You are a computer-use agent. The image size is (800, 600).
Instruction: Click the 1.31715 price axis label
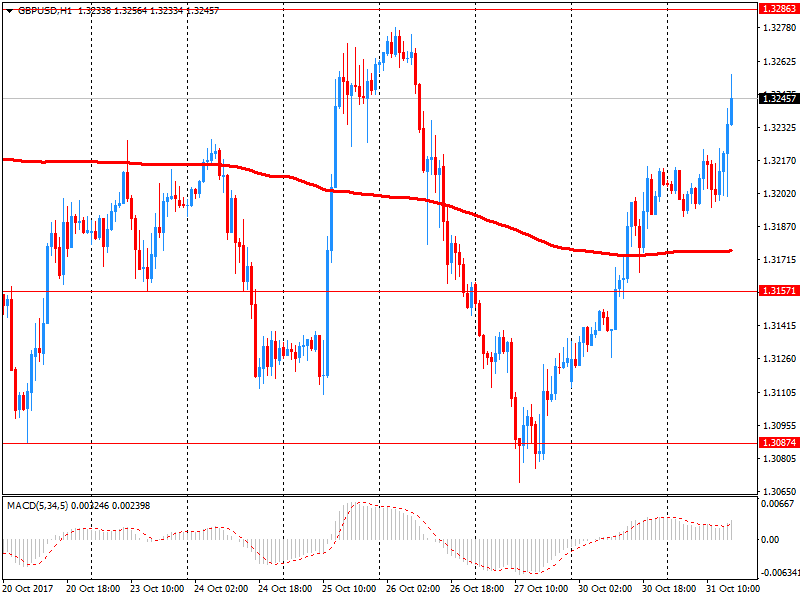pos(779,260)
